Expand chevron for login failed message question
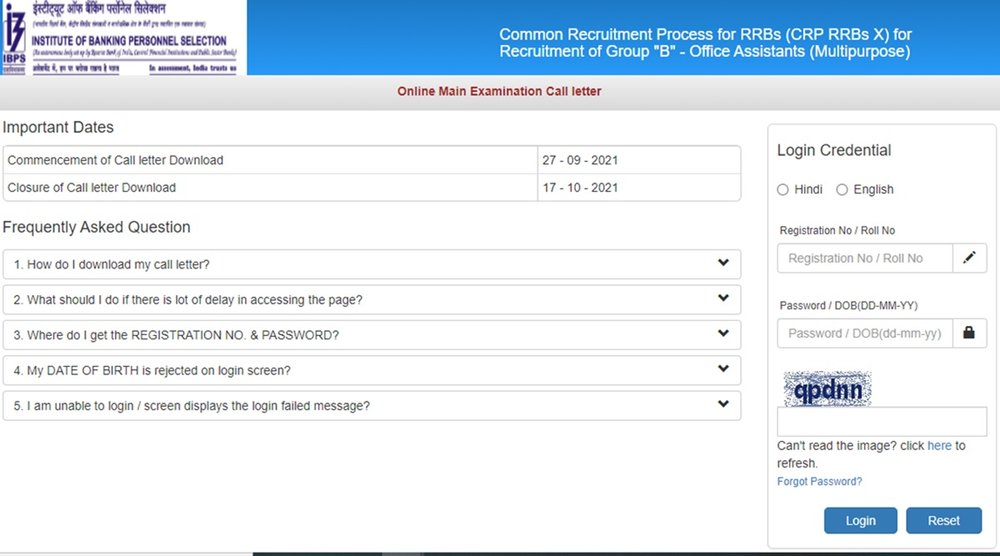Viewport: 1000px width, 556px height. coord(723,405)
